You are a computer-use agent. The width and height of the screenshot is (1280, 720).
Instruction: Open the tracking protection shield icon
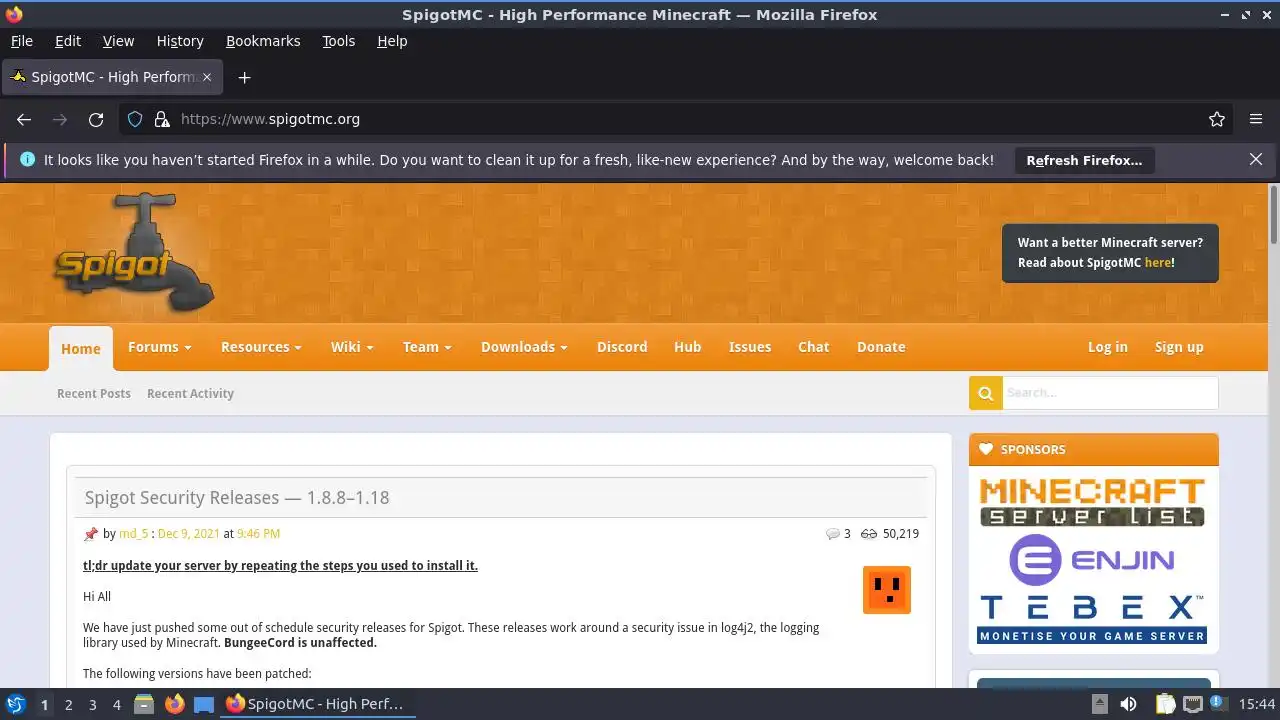tap(136, 119)
